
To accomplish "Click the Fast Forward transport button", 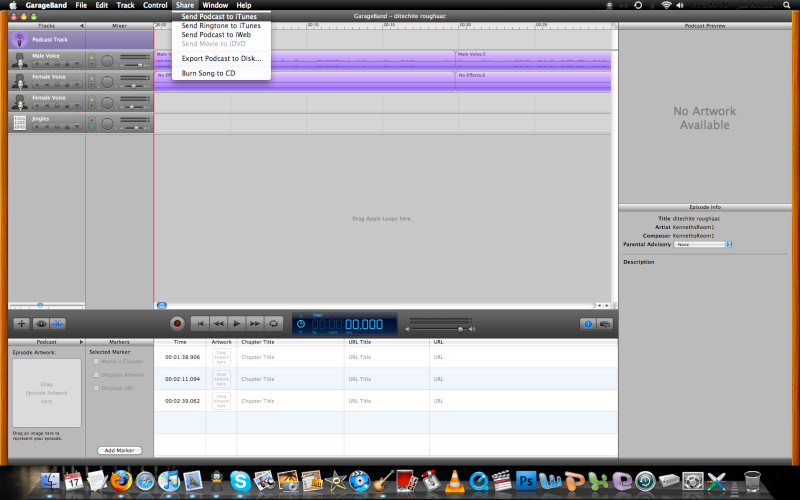I will pos(255,323).
